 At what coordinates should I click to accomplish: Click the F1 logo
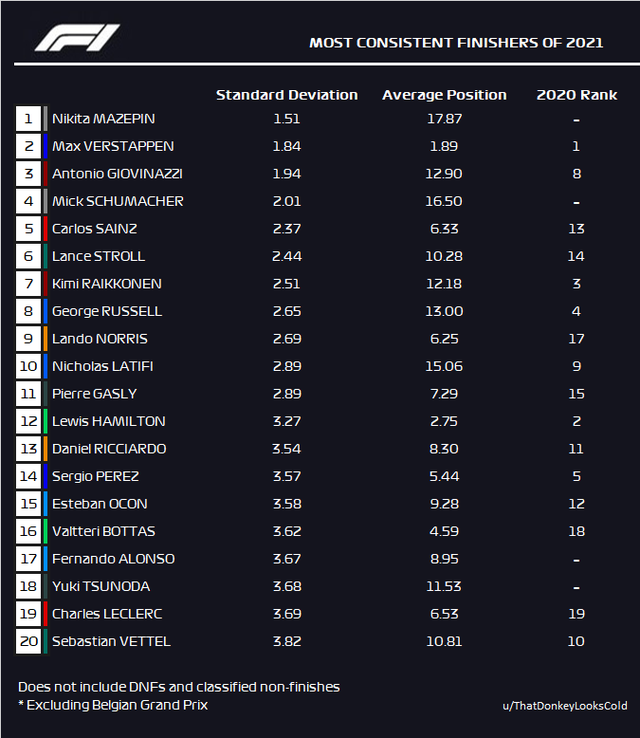point(77,38)
